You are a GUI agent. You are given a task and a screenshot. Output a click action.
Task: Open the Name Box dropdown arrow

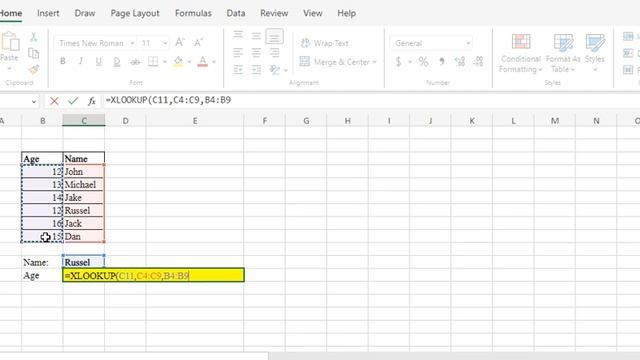pos(34,101)
